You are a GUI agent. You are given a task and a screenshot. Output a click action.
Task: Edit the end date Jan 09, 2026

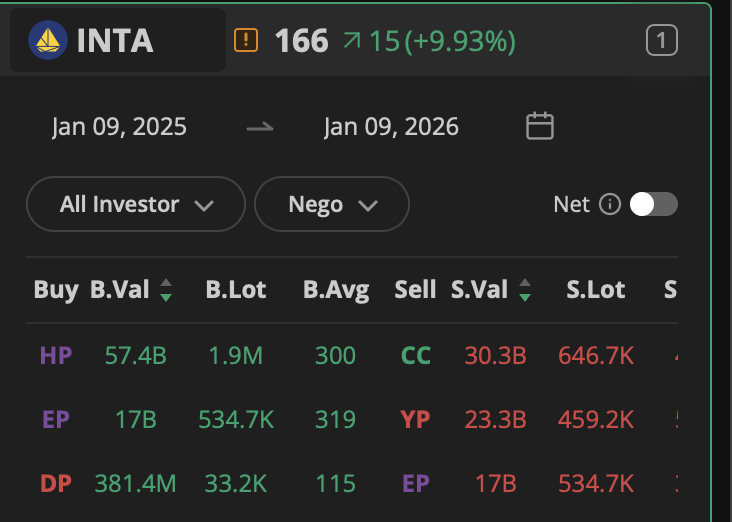tap(391, 127)
